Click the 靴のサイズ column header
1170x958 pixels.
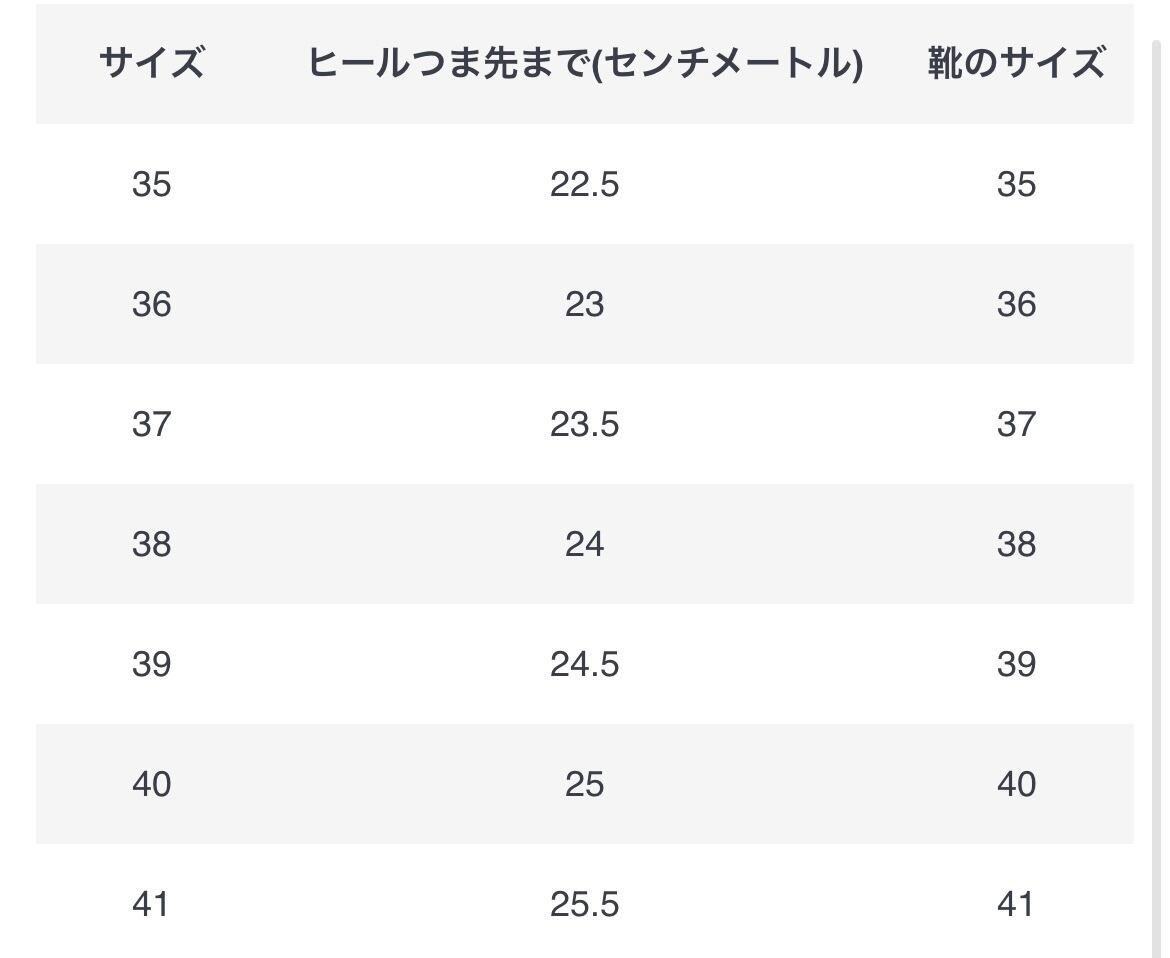(1016, 64)
